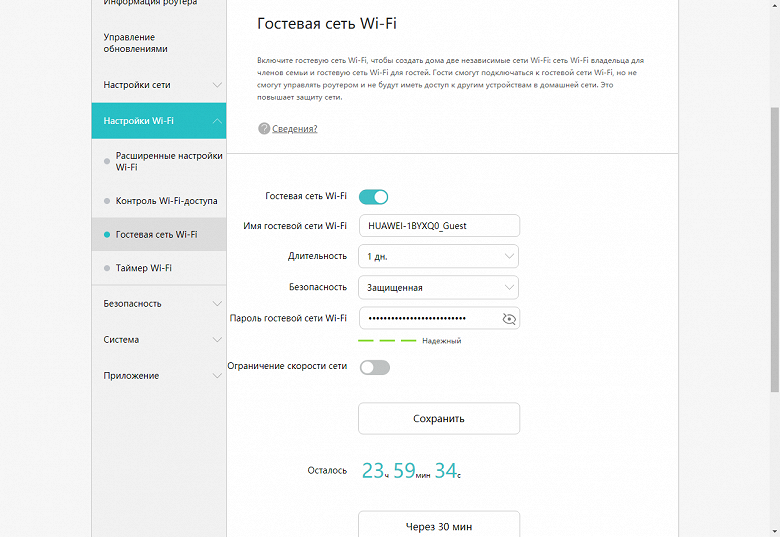780x537 pixels.
Task: Disable the guest Wi-Fi network toggle
Action: pos(373,197)
